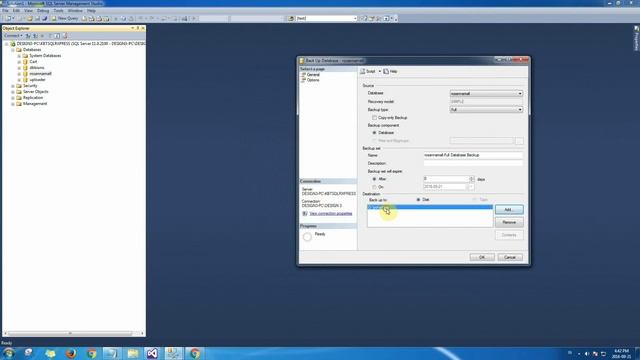Image resolution: width=640 pixels, height=360 pixels.
Task: Open the database selector combo in toolbar
Action: click(x=327, y=18)
